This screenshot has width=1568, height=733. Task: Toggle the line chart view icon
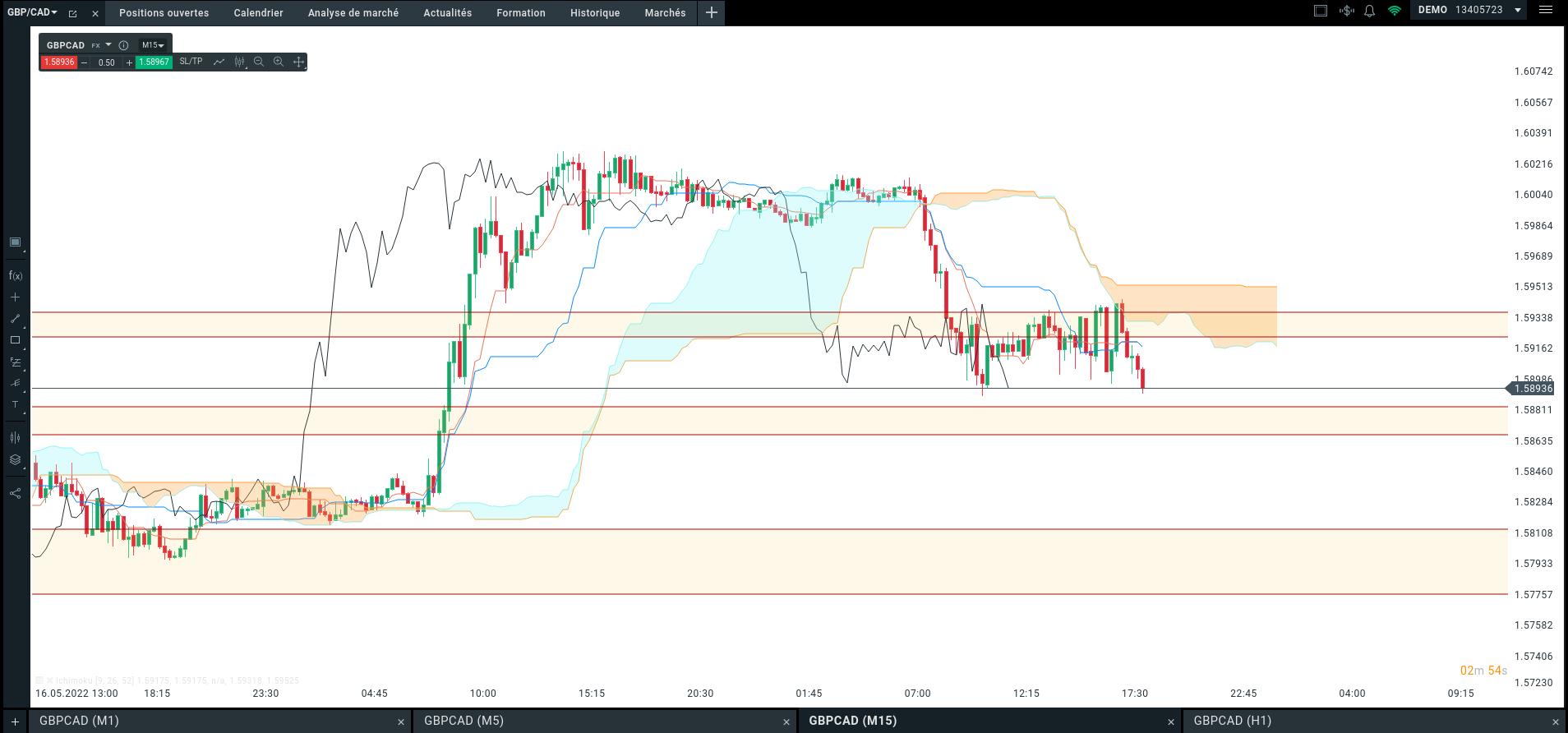pos(219,62)
